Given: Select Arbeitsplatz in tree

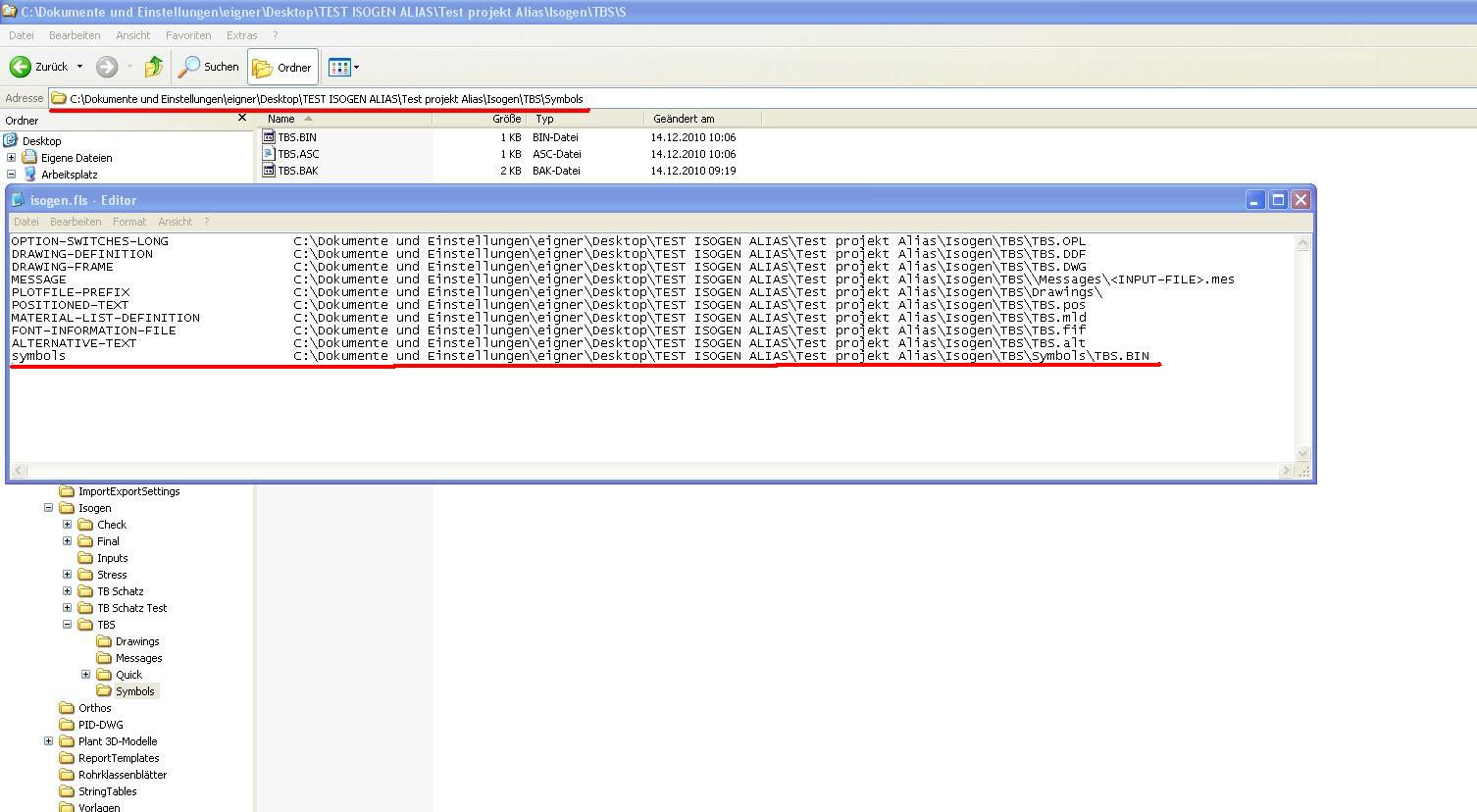Looking at the screenshot, I should pyautogui.click(x=69, y=175).
